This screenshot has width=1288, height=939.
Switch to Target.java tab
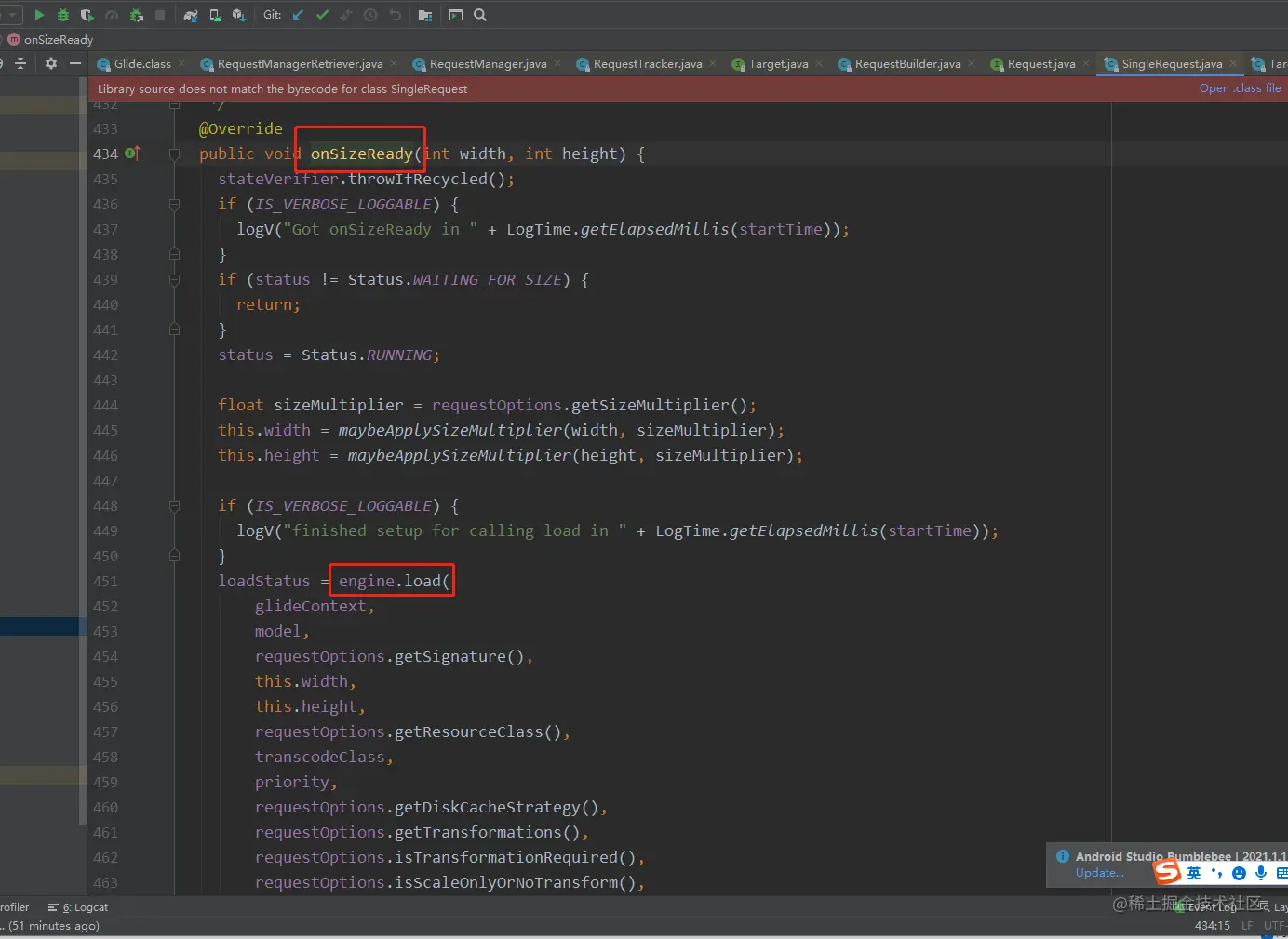pos(778,63)
